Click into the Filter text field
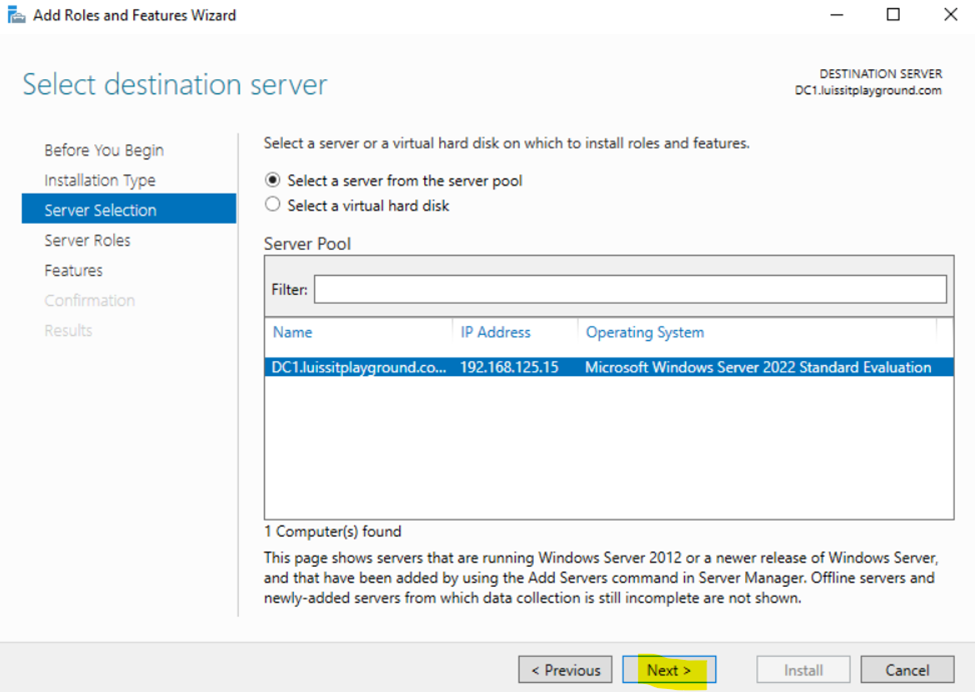This screenshot has width=975, height=692. coord(630,289)
